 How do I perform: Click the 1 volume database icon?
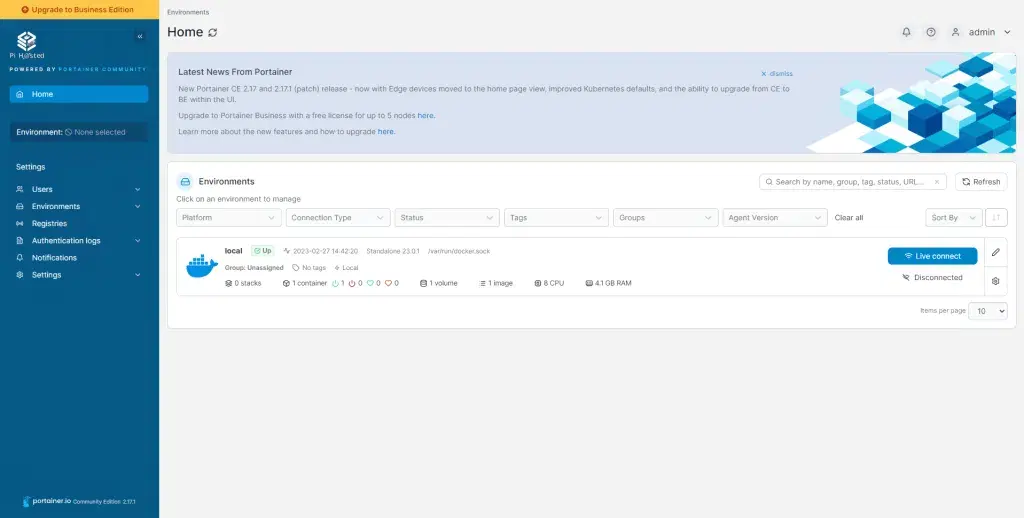tap(423, 283)
